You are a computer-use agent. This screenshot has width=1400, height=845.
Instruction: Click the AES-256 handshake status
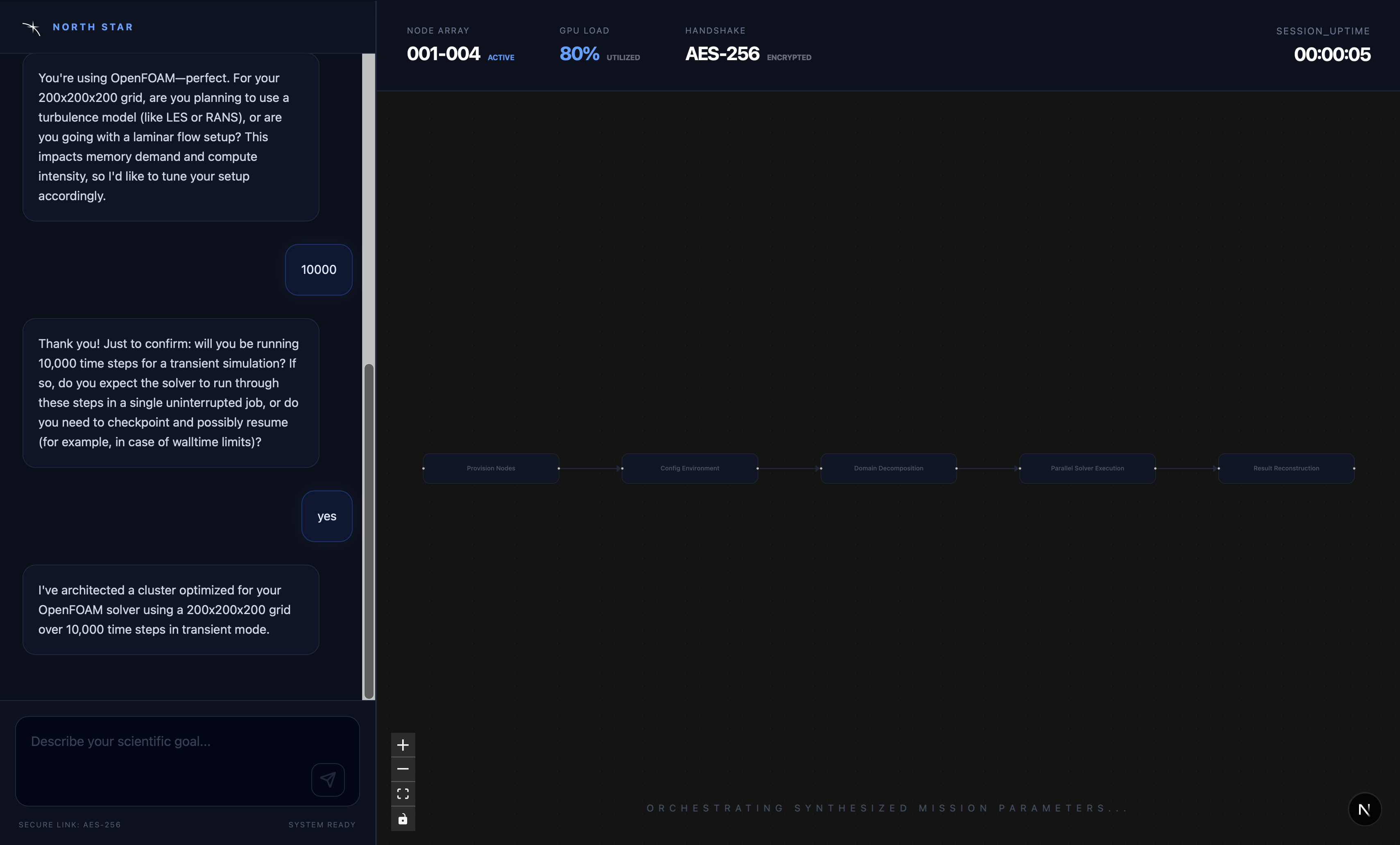point(722,54)
